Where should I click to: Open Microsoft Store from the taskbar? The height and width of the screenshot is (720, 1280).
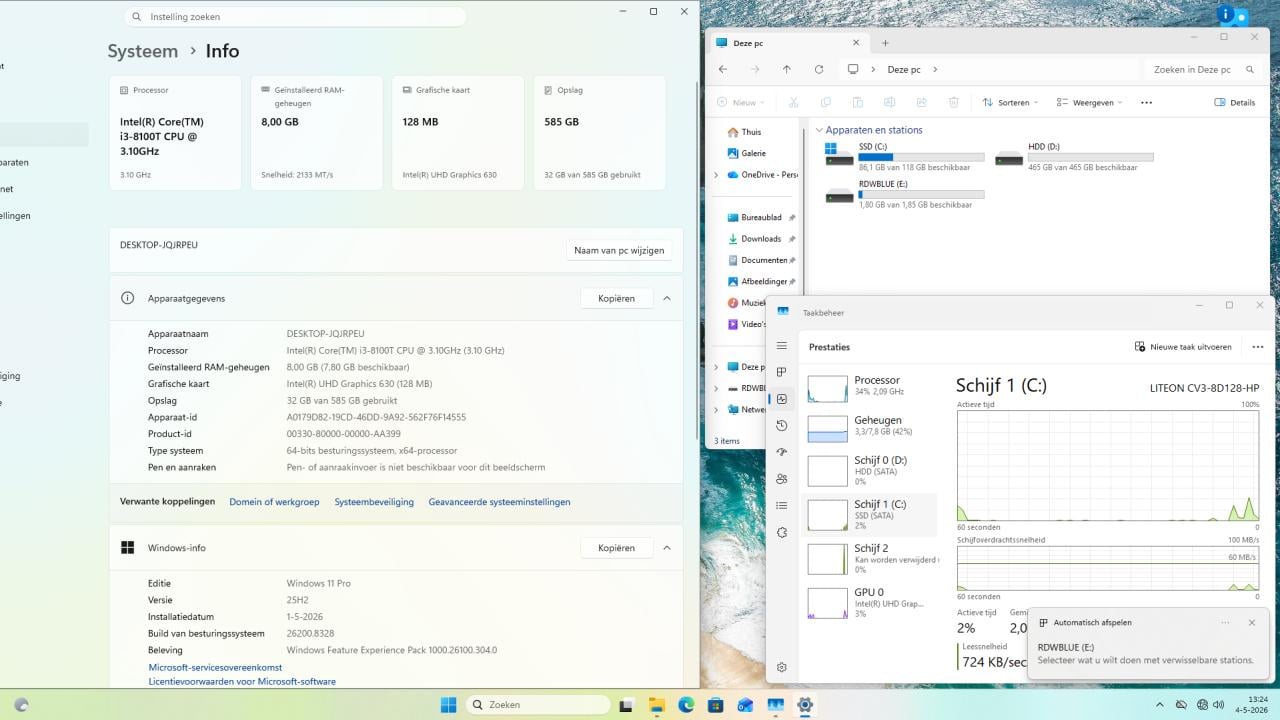click(716, 705)
